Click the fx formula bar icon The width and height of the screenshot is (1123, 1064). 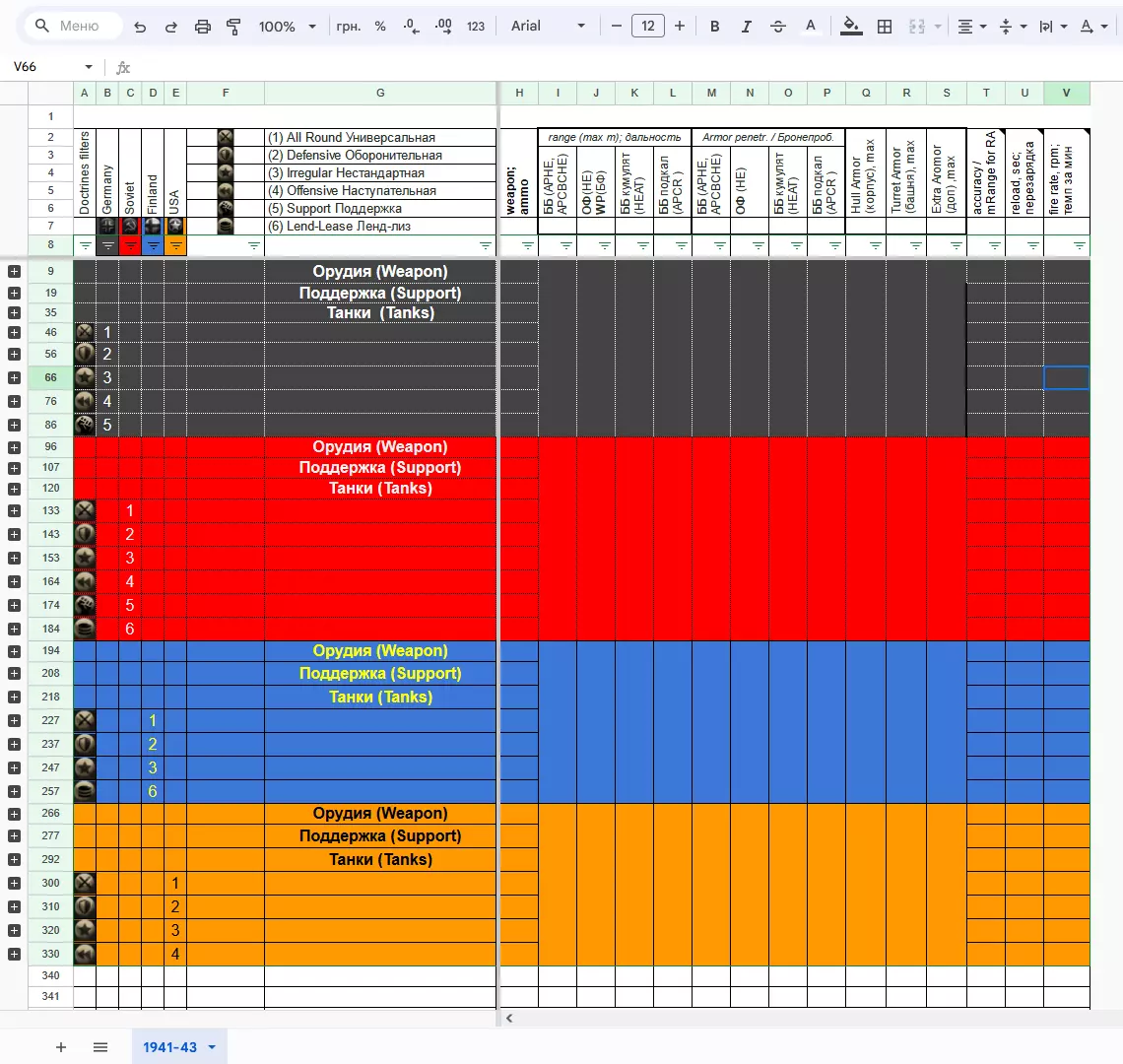pos(123,67)
